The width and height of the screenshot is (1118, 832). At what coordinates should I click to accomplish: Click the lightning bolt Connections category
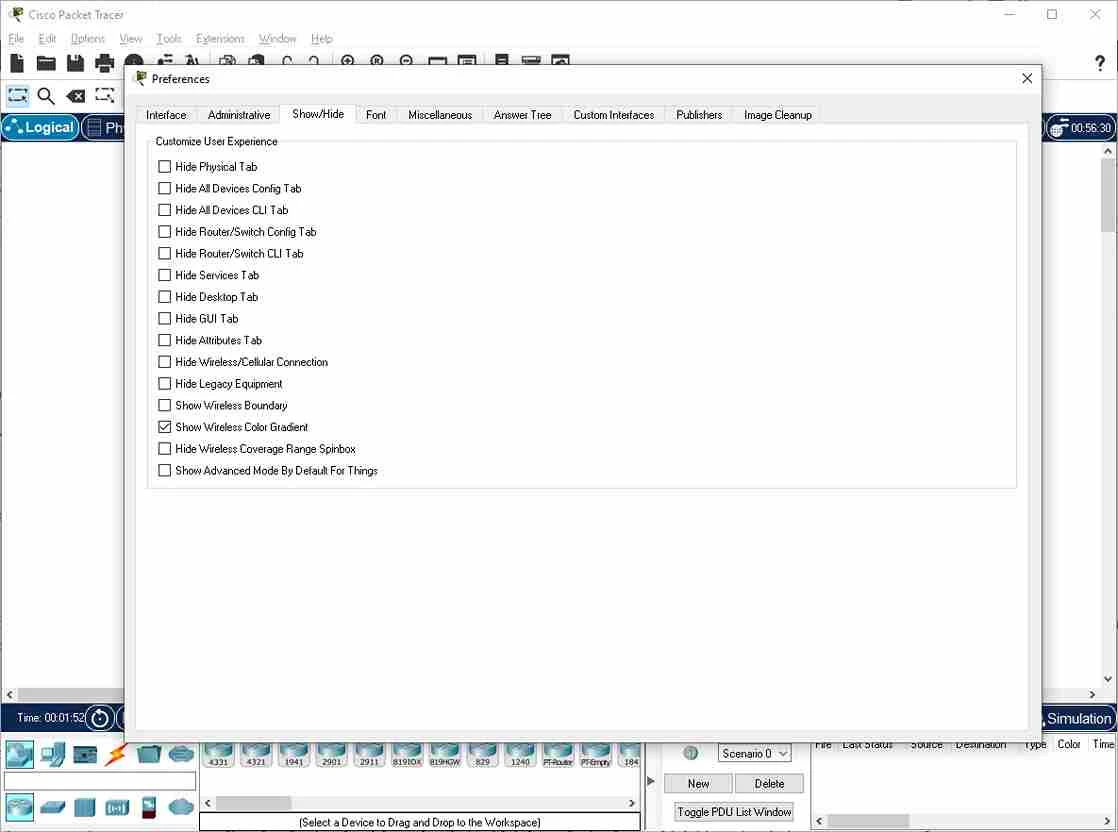click(x=116, y=754)
